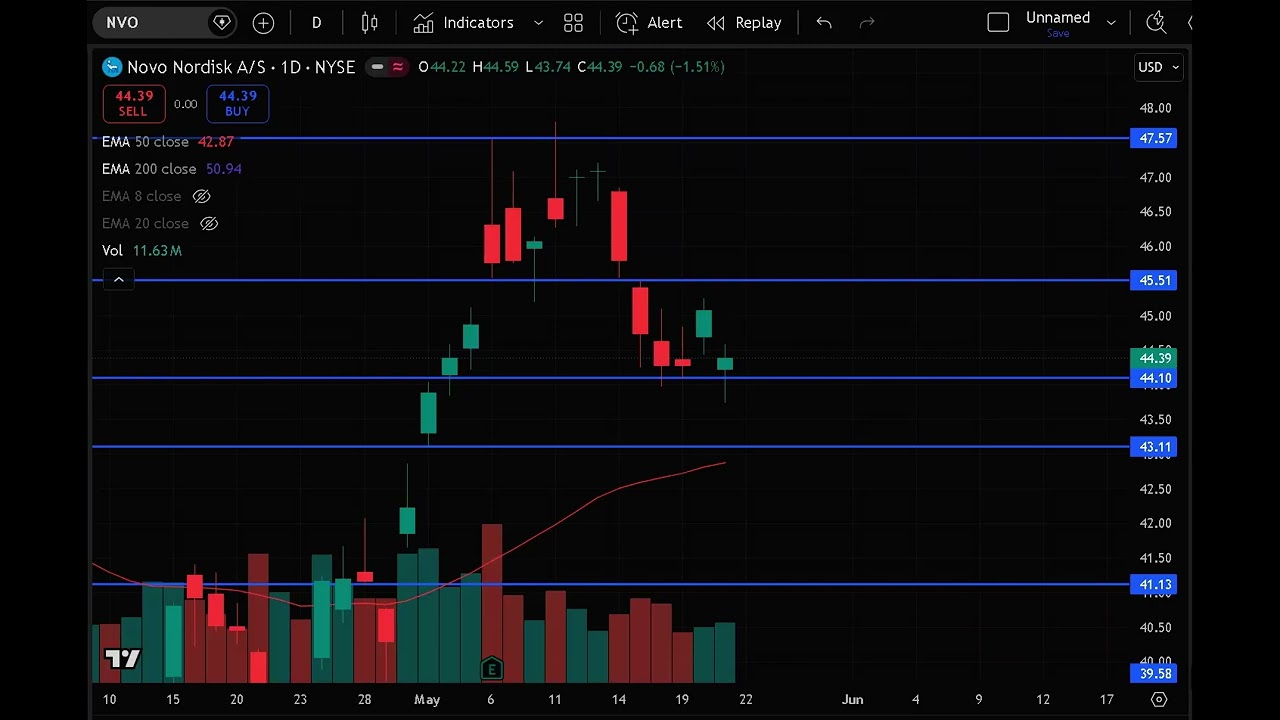Open the earnings E marker near May 6
This screenshot has height=720, width=1280.
click(x=491, y=668)
